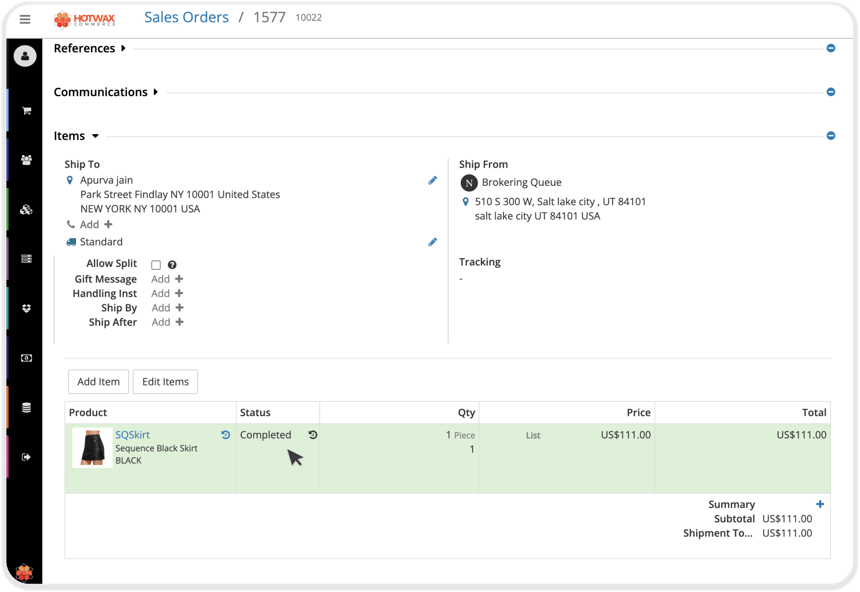Viewport: 860px width, 592px height.
Task: Click the black skirt product thumbnail
Action: click(x=92, y=448)
